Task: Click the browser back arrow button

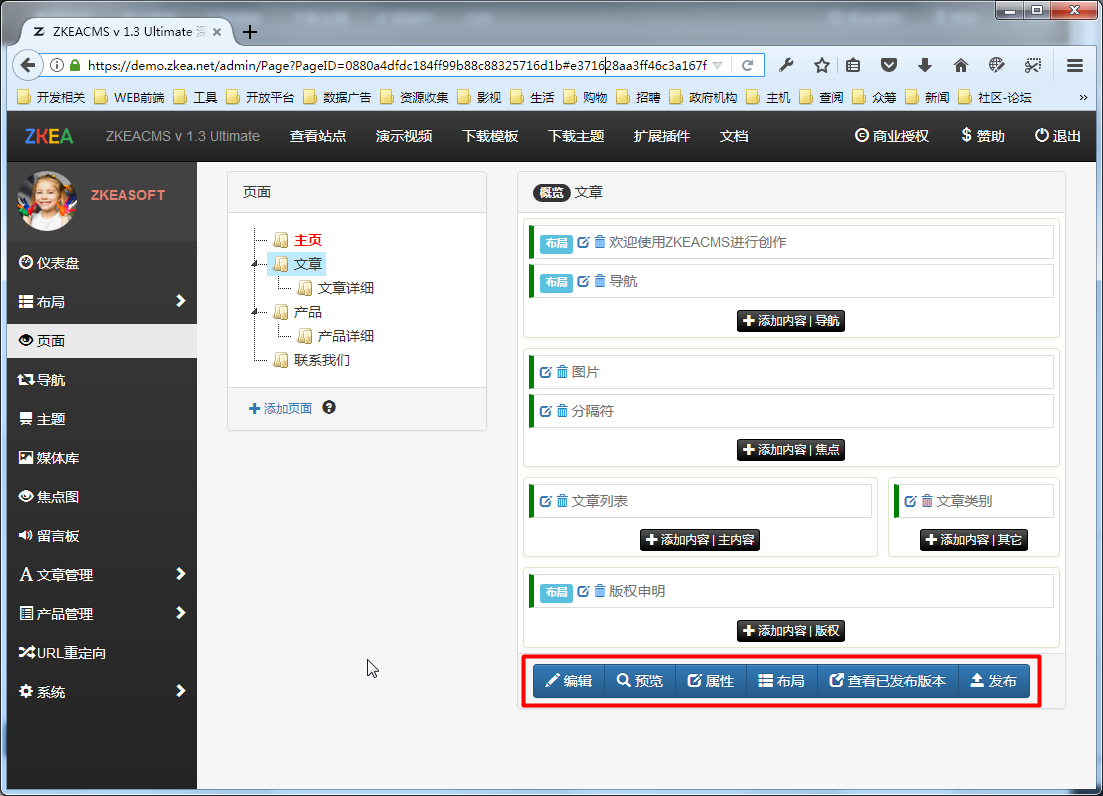Action: pyautogui.click(x=27, y=65)
